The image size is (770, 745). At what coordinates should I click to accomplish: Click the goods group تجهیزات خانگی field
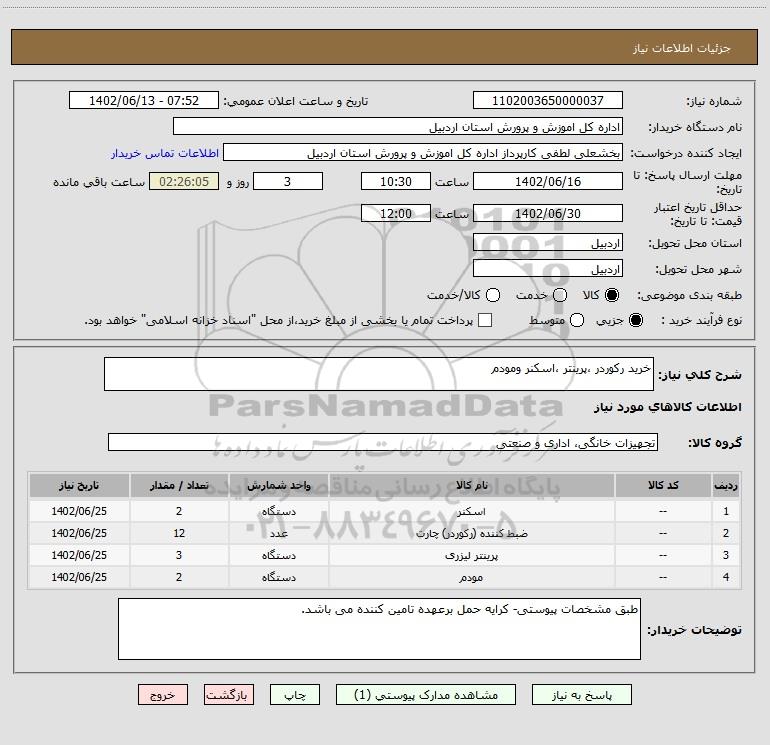tap(383, 442)
